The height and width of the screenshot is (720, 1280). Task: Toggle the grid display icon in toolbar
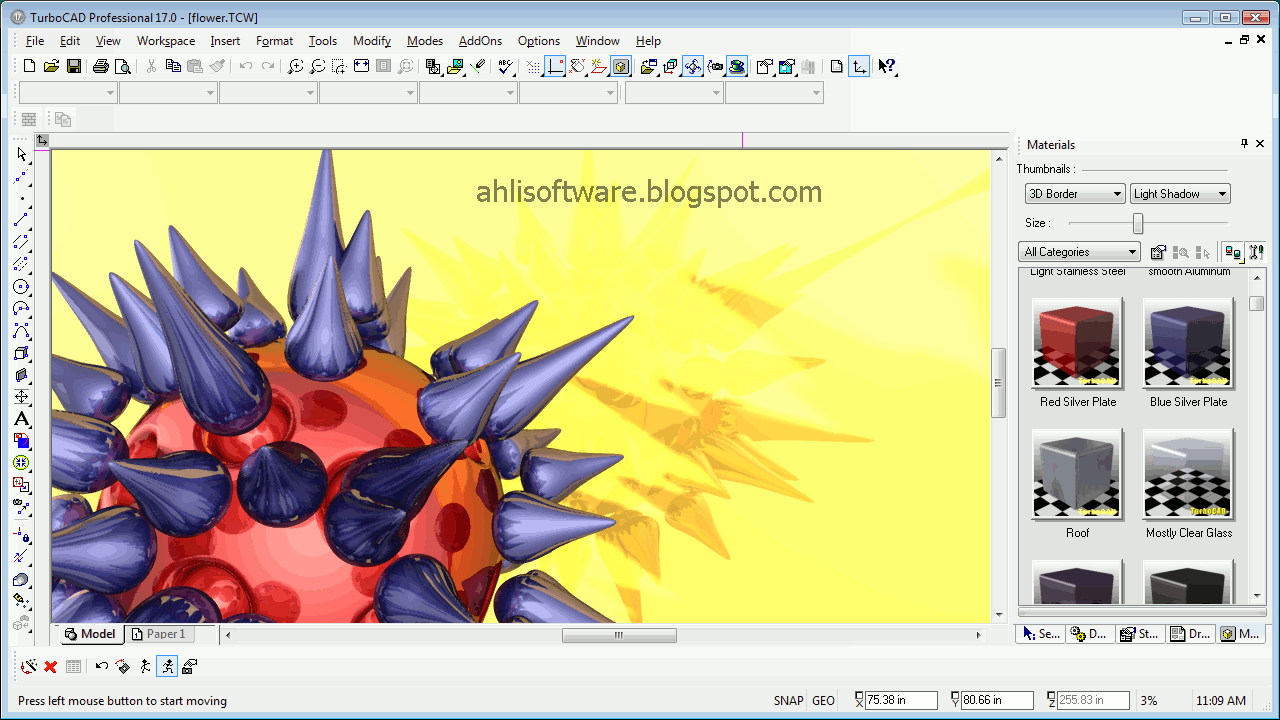(x=533, y=67)
